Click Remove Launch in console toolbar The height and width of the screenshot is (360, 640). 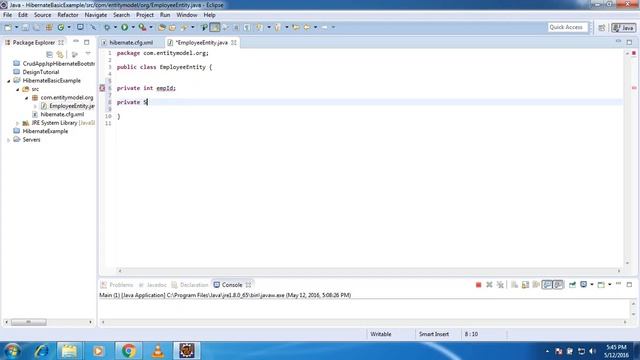click(489, 285)
